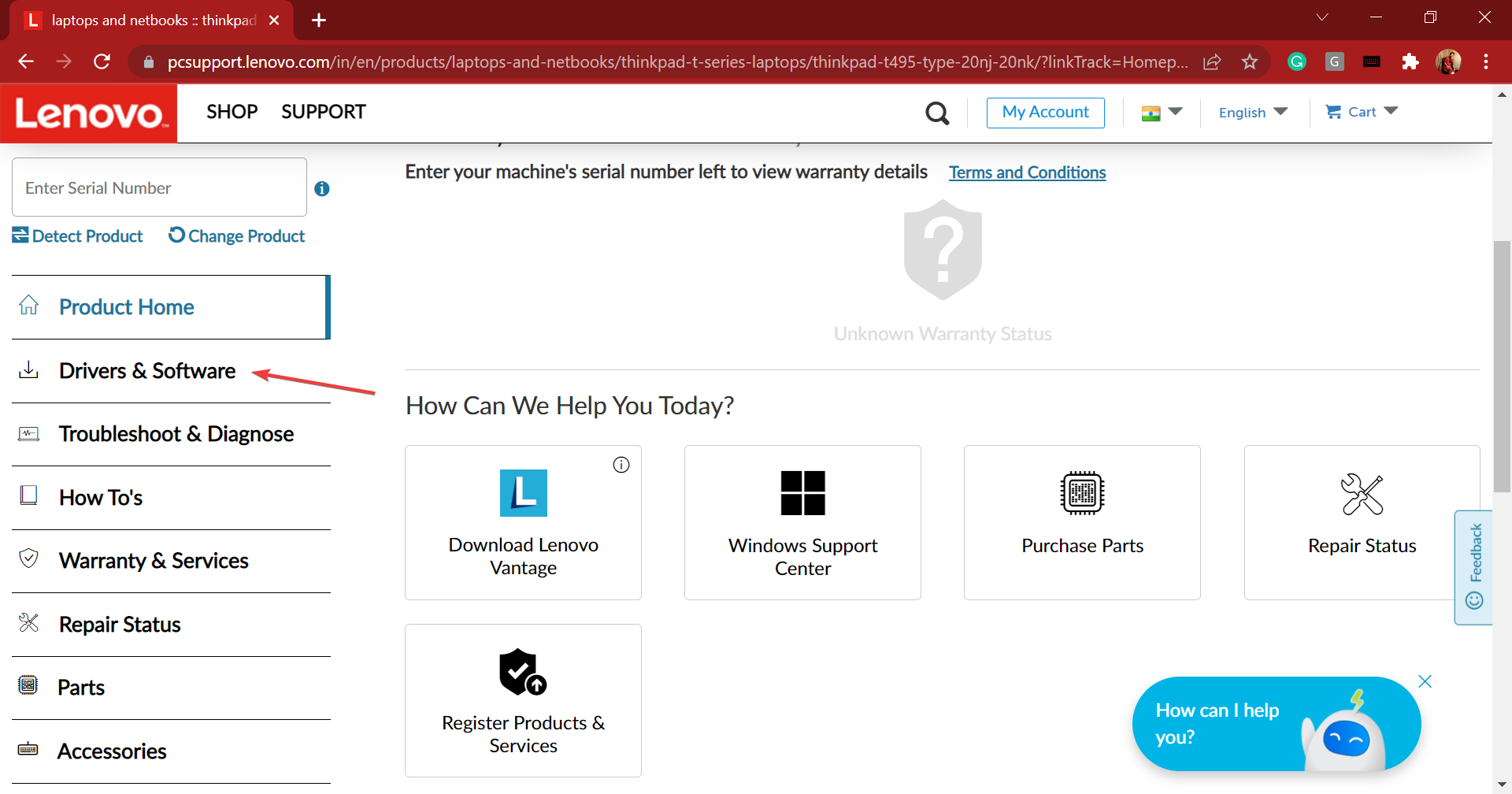Open Register Products & Services card
This screenshot has height=794, width=1512.
click(x=523, y=700)
